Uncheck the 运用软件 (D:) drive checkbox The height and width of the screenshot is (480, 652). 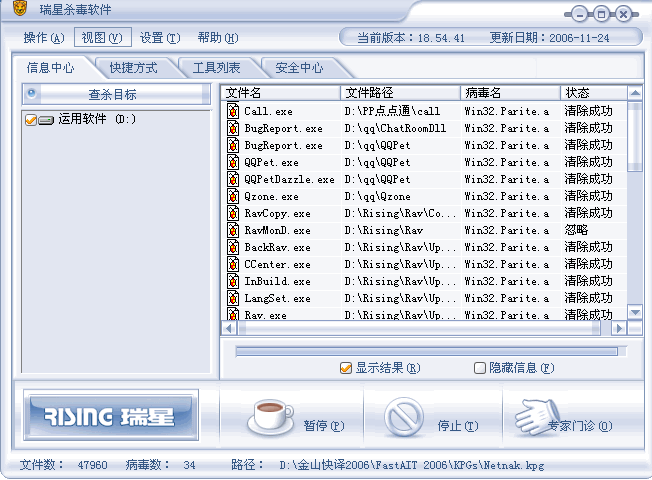tap(31, 120)
